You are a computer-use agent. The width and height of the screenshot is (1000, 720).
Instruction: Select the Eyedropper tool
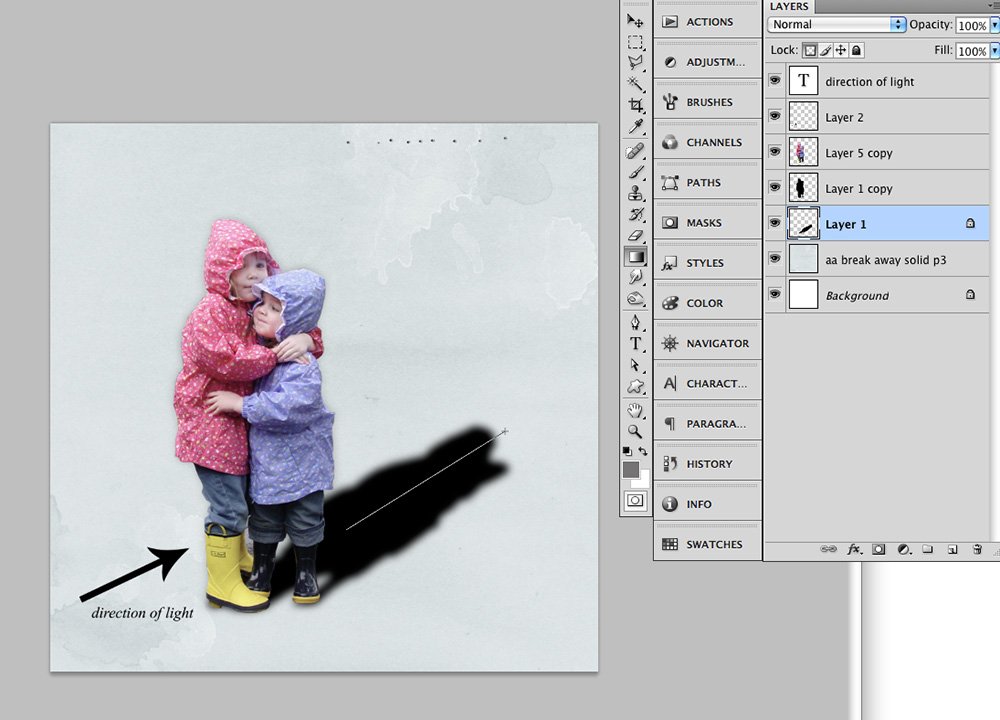635,126
